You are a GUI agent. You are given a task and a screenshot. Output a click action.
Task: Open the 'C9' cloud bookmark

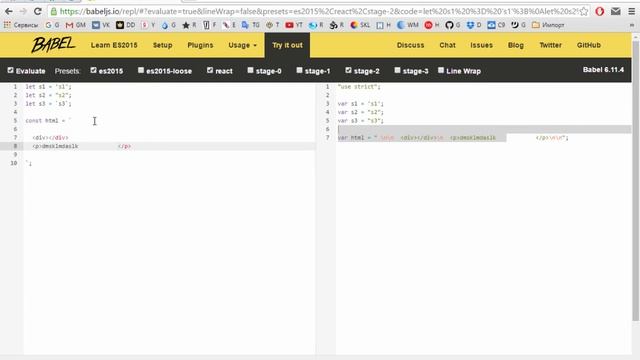click(x=496, y=25)
